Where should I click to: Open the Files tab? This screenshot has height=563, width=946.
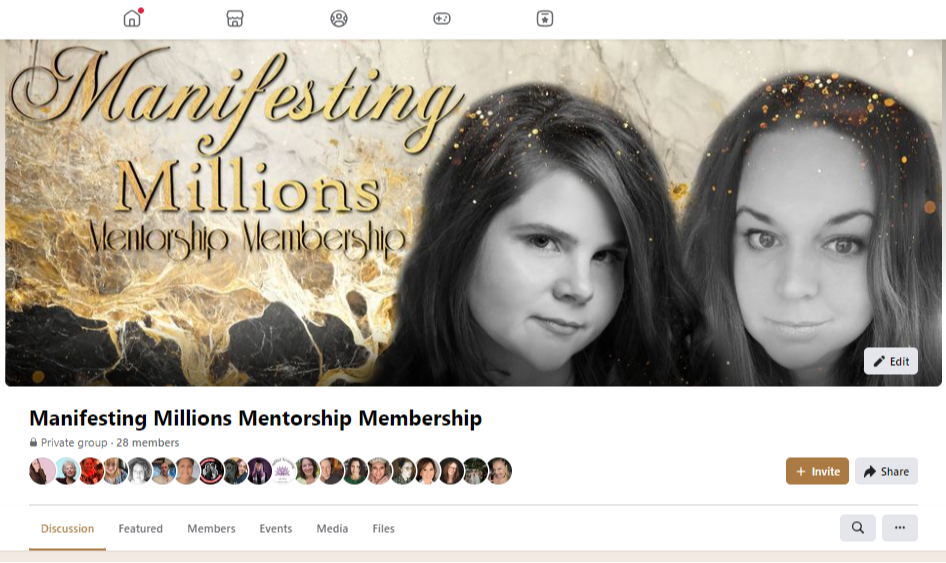(383, 529)
